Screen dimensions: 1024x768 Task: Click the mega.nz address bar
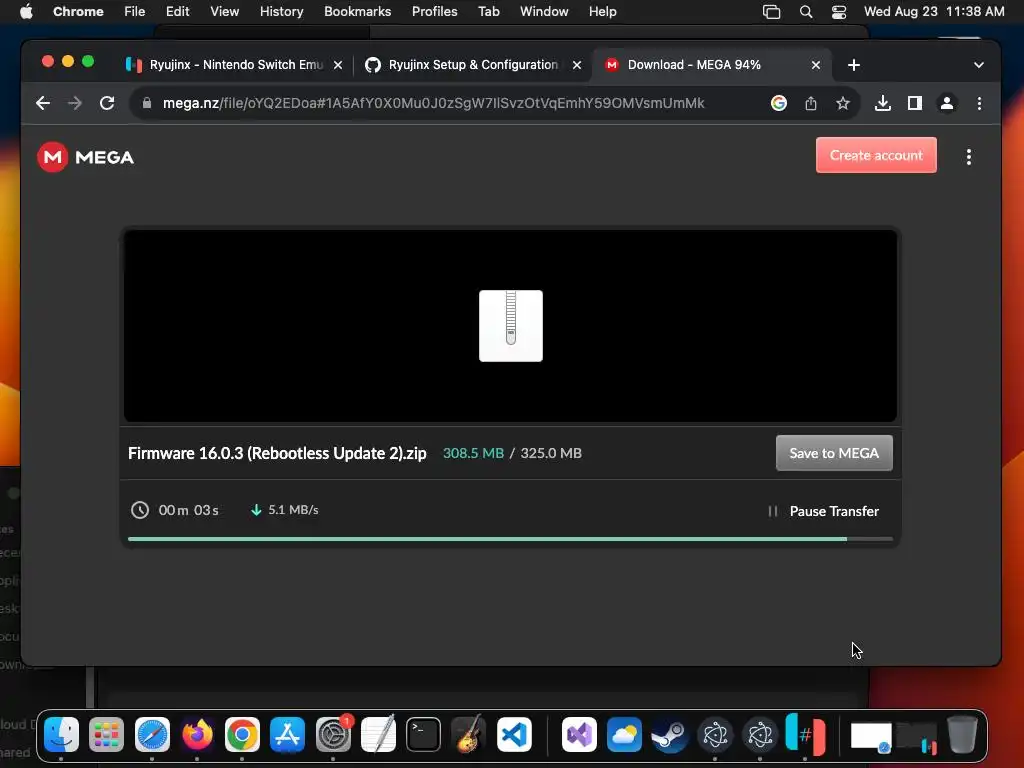tap(434, 103)
